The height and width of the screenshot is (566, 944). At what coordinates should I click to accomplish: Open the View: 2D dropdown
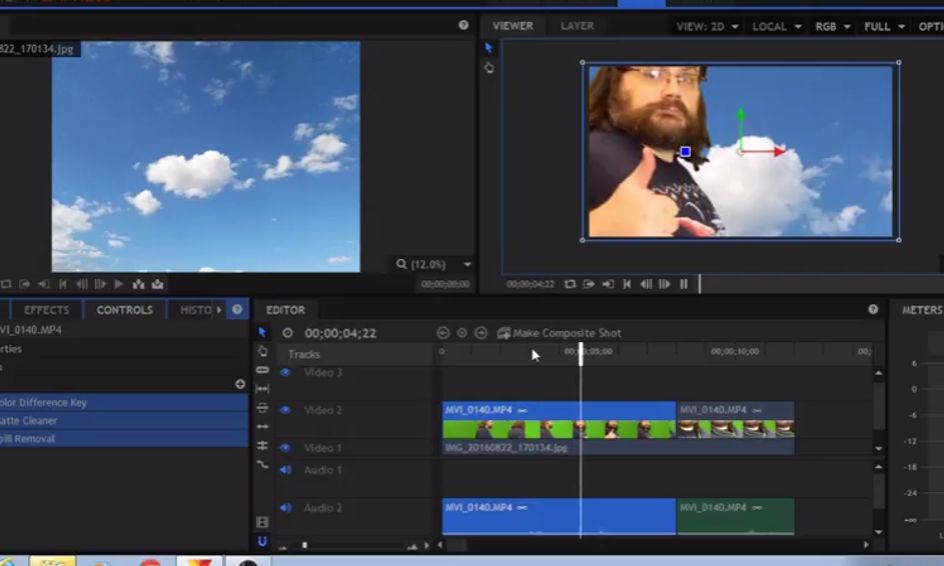[707, 26]
